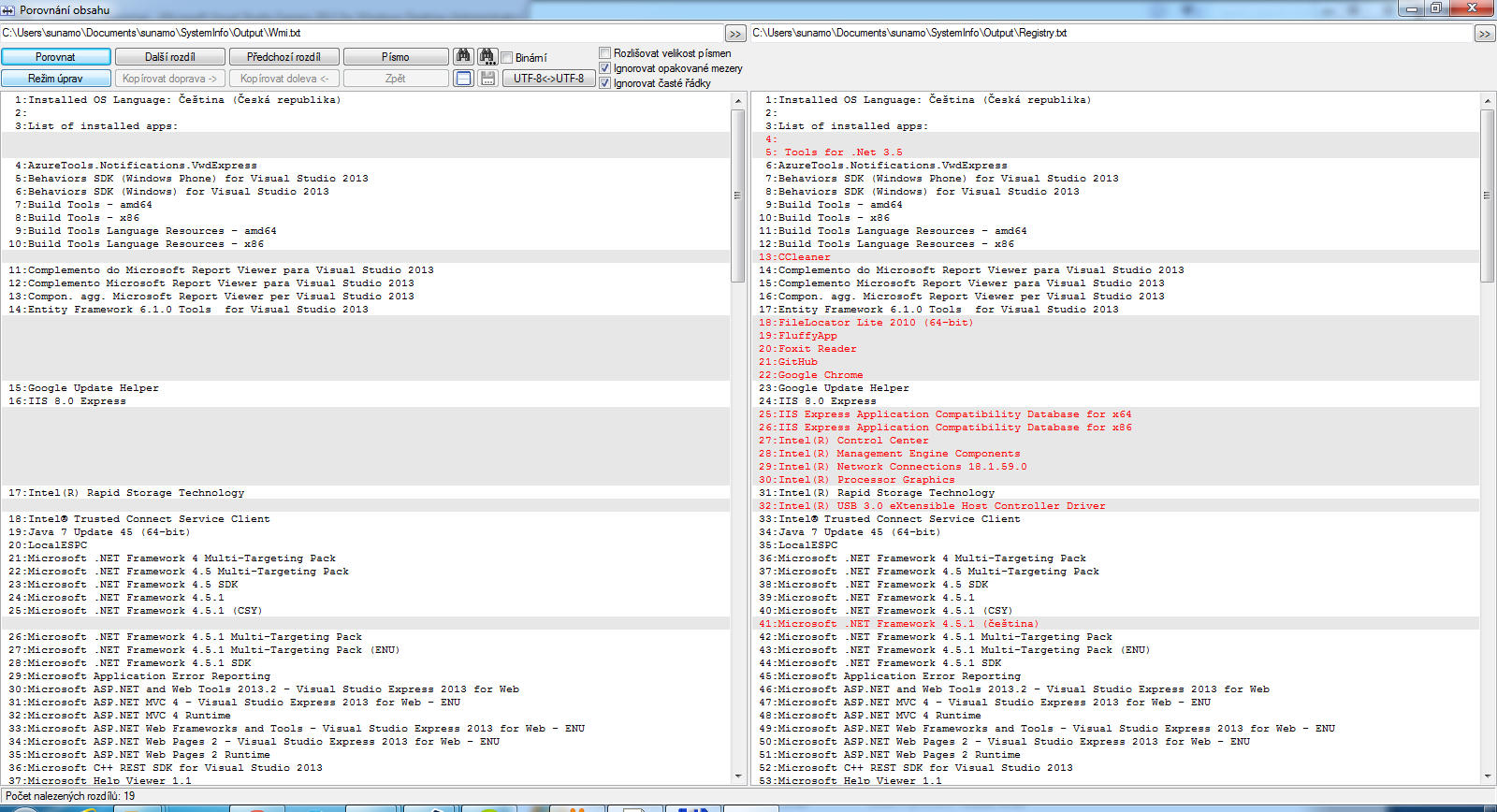Image resolution: width=1497 pixels, height=812 pixels.
Task: Select the red line '21:GitHub'
Action: point(1115,362)
